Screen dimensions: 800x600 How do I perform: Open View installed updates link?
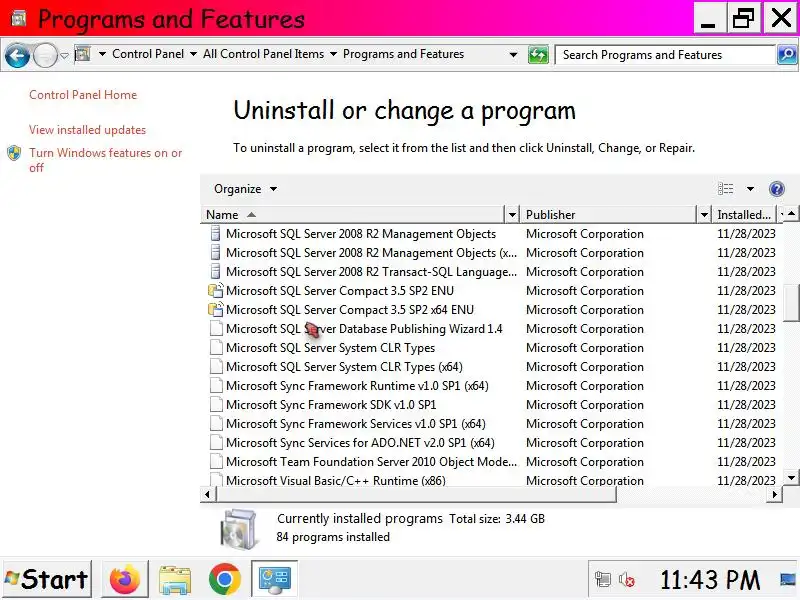coord(87,130)
